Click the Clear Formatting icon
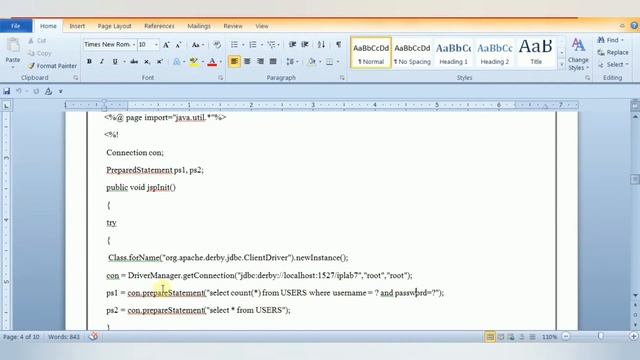Screen dimensions: 640x360 217,44
